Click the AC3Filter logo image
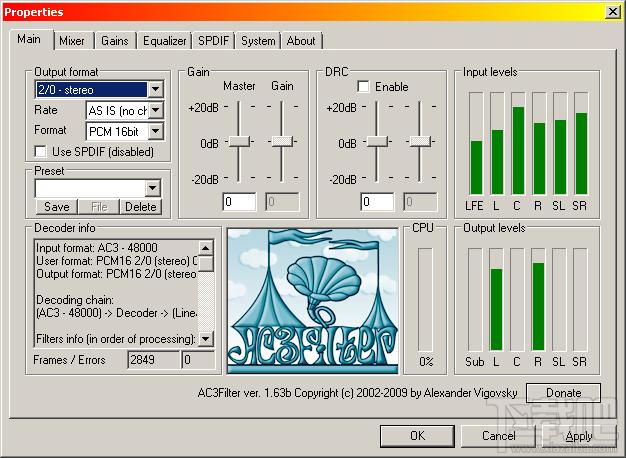 [313, 301]
